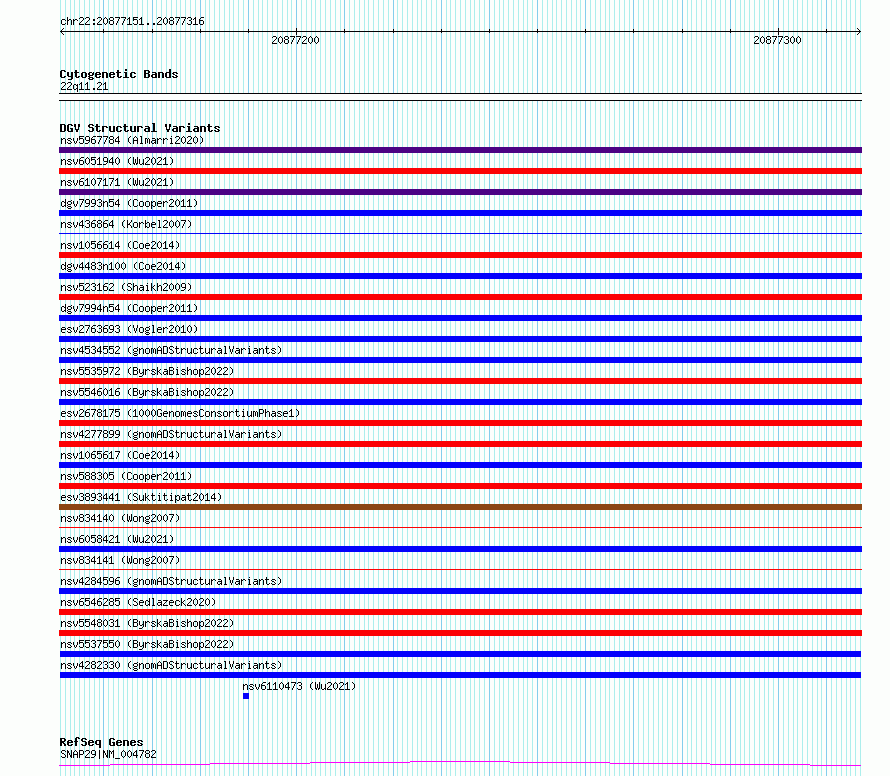This screenshot has width=890, height=776.
Task: Click the small blue nsv6110473 variant square
Action: click(246, 696)
